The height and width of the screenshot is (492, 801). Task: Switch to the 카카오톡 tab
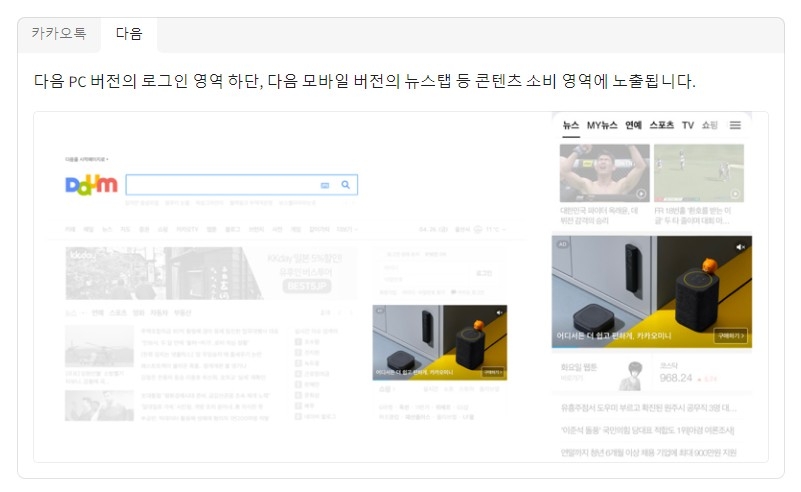[58, 34]
